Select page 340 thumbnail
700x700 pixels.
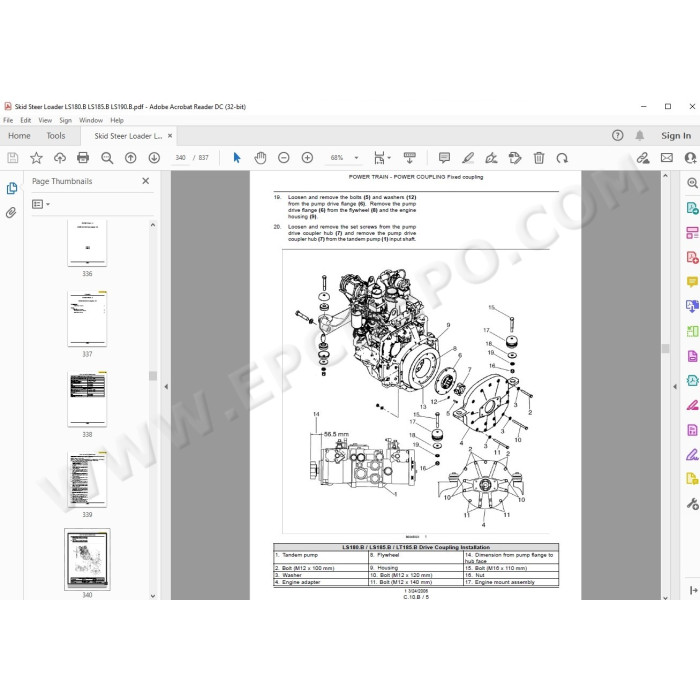pyautogui.click(x=87, y=559)
